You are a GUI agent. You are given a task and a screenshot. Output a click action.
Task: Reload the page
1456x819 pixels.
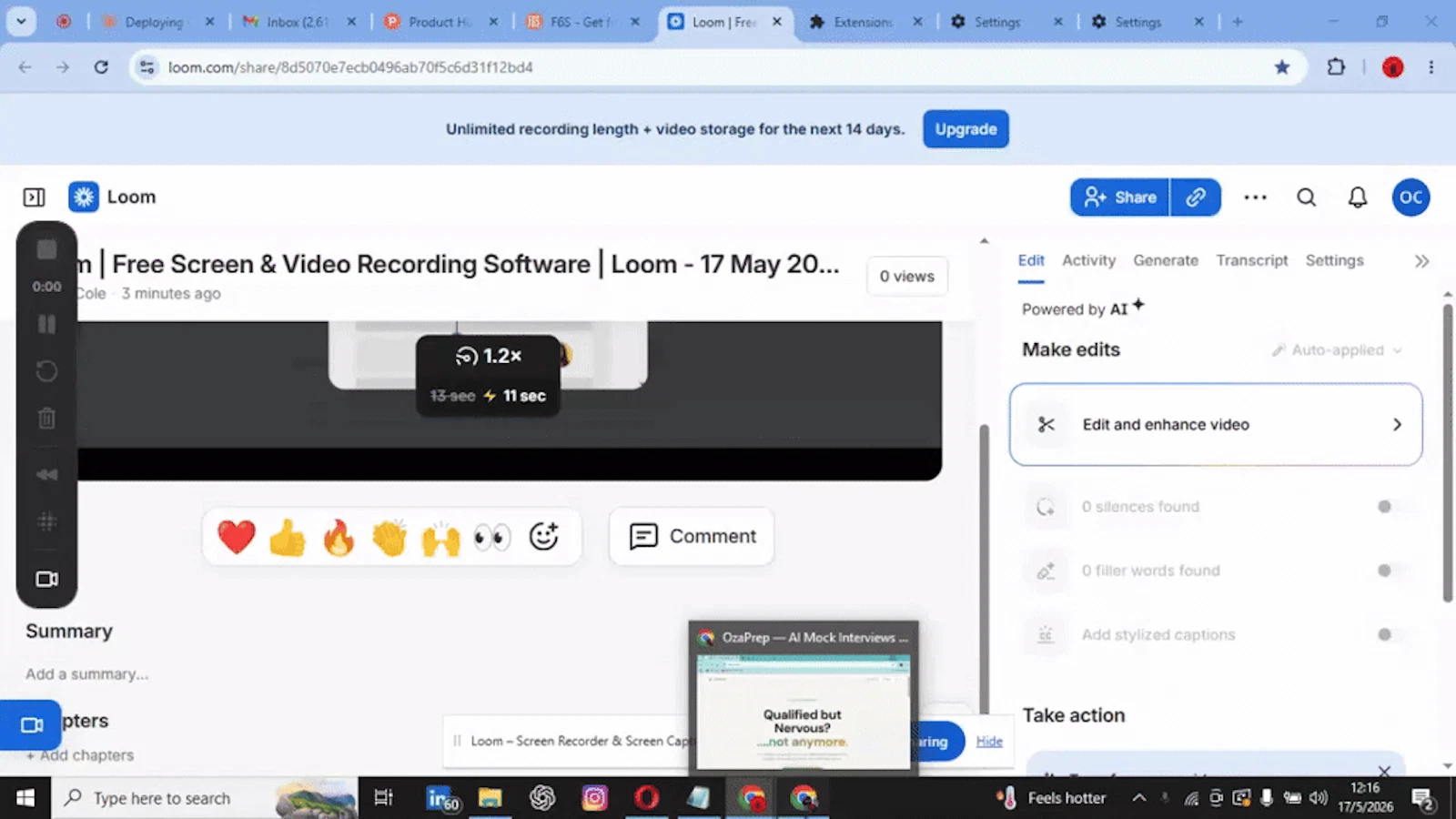(101, 67)
